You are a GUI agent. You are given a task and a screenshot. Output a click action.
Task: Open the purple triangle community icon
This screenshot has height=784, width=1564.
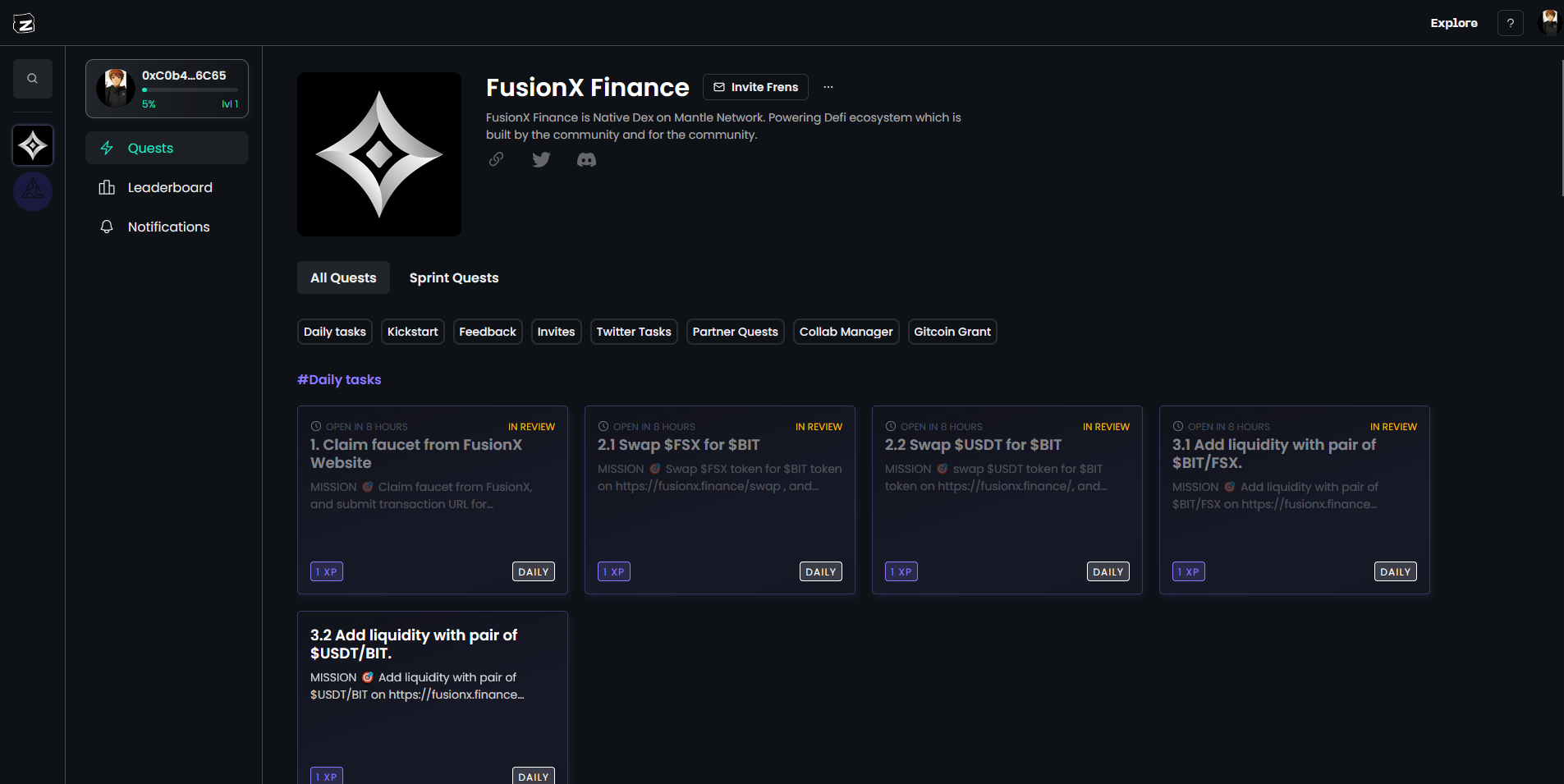[33, 191]
